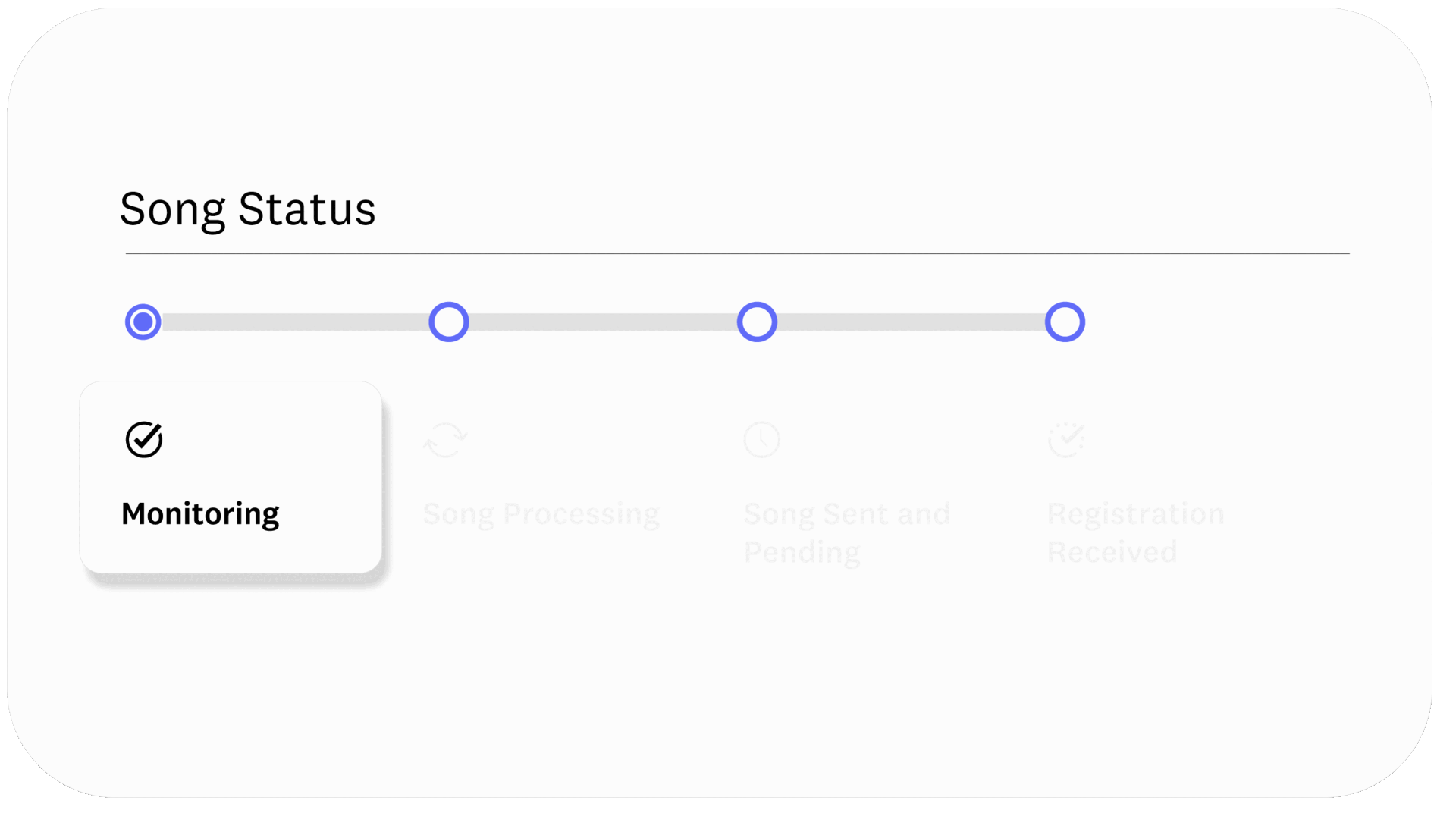Click the clock icon above Song Sent and Pending

(761, 439)
